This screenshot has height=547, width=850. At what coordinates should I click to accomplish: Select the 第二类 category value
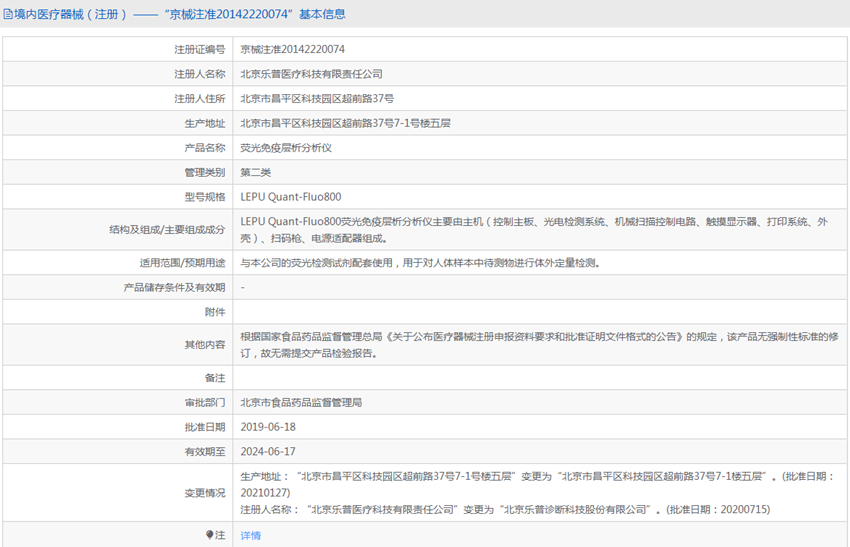[255, 172]
